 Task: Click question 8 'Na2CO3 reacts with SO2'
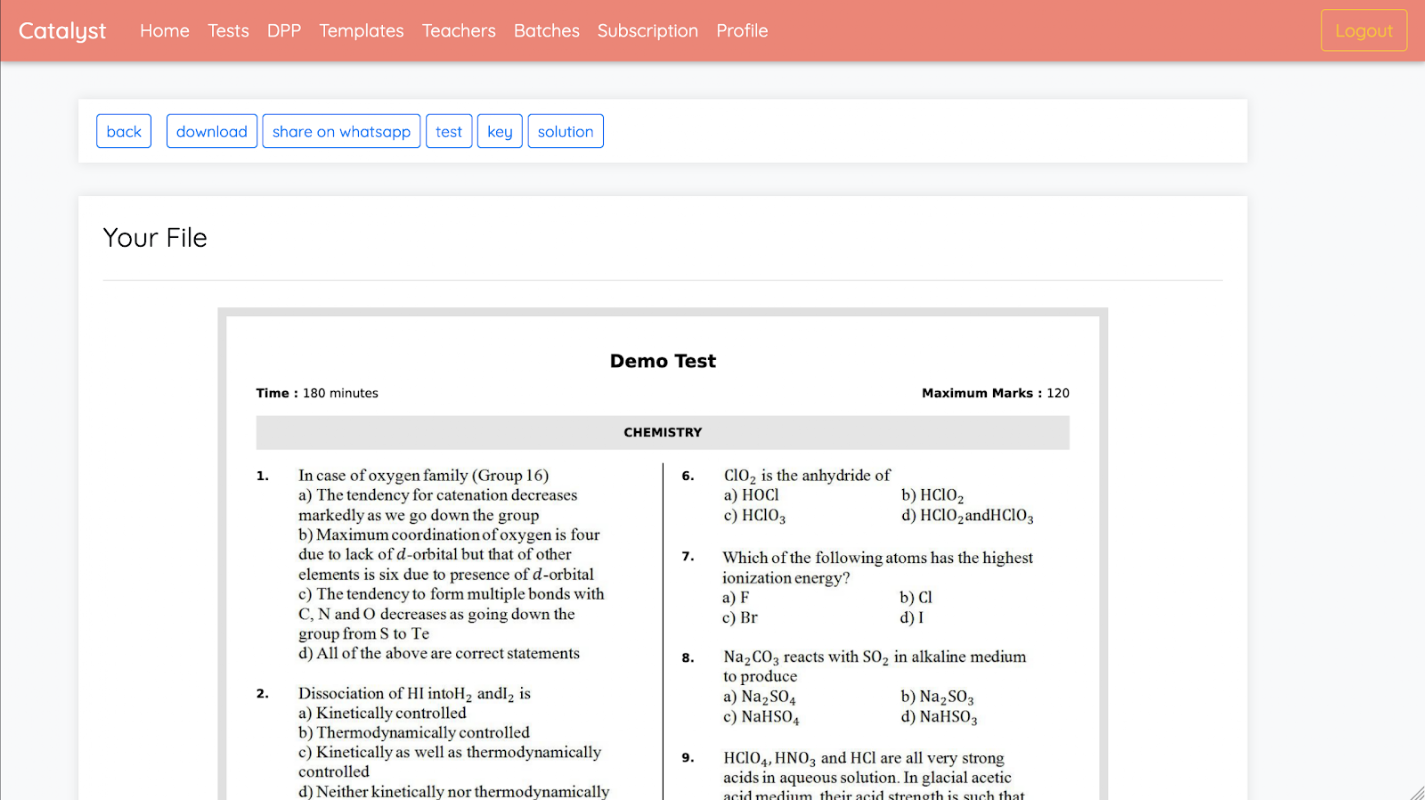pos(875,667)
